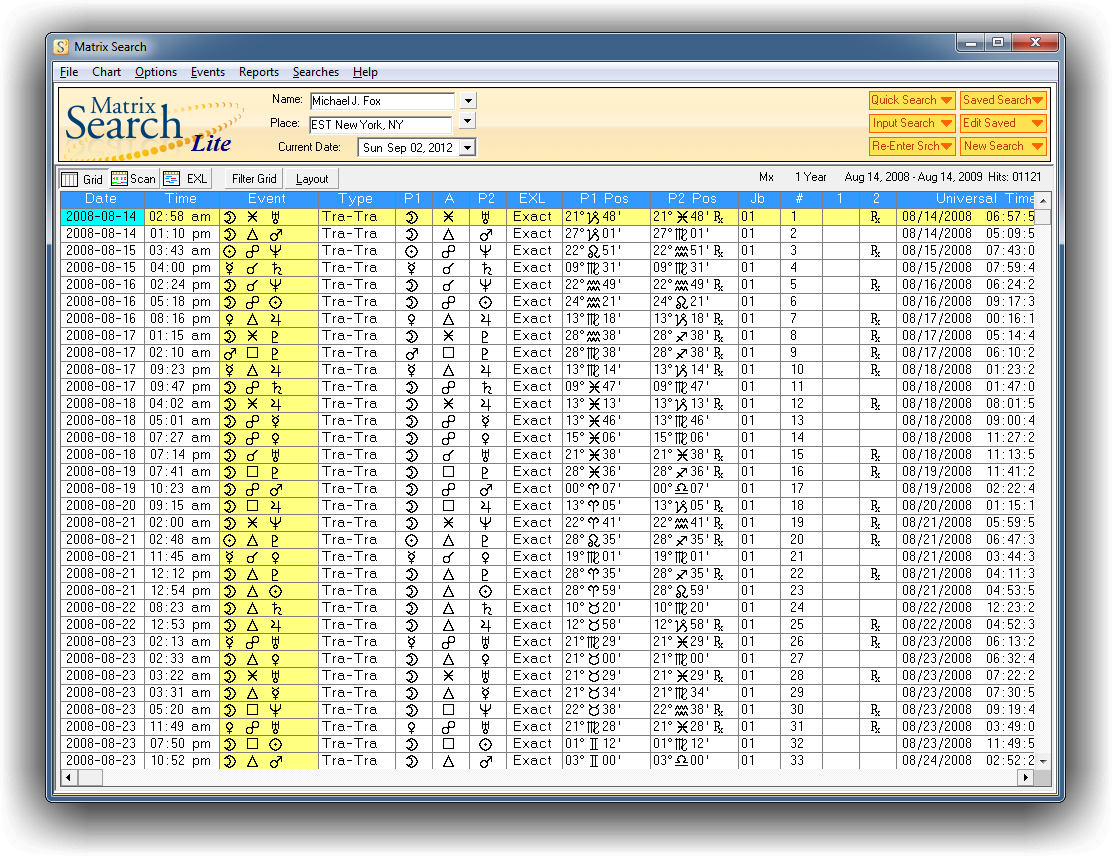Open the Current Date picker dropdown
This screenshot has height=856, width=1112.
(467, 148)
